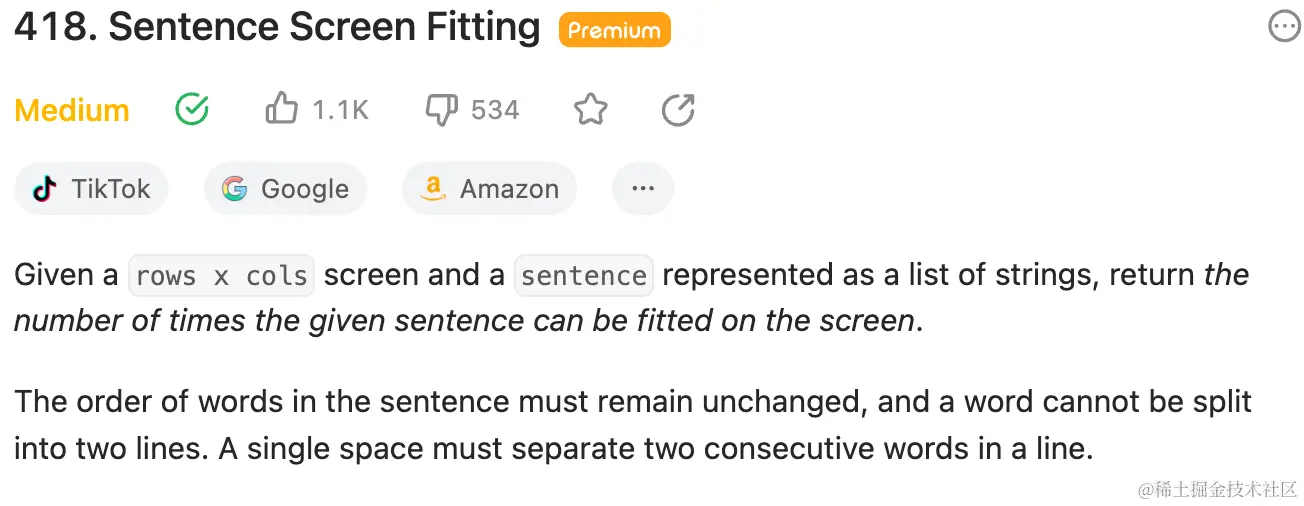The image size is (1304, 506).
Task: Select the TikTok company tag label
Action: pos(111,189)
